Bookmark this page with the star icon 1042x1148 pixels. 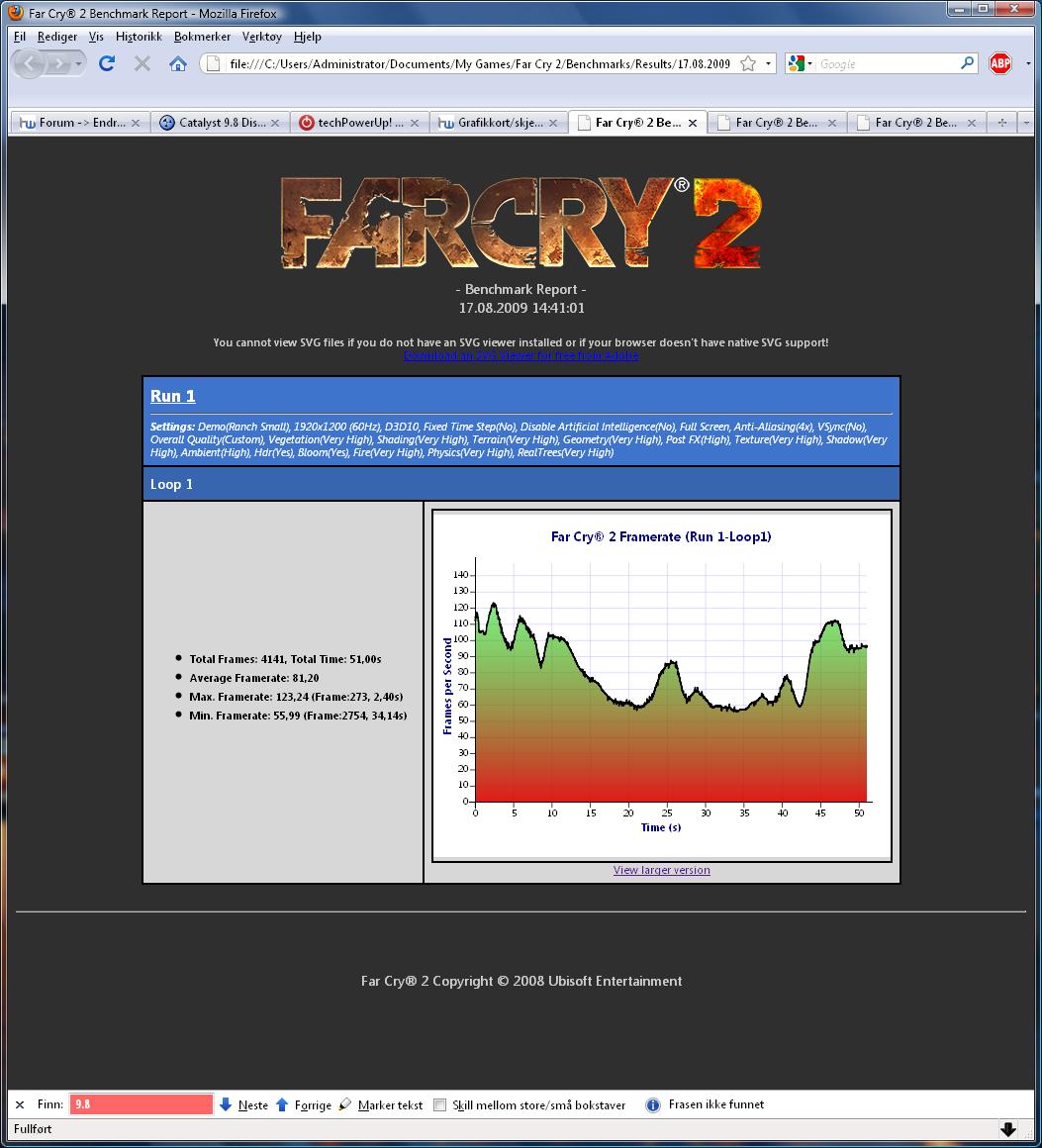[748, 63]
